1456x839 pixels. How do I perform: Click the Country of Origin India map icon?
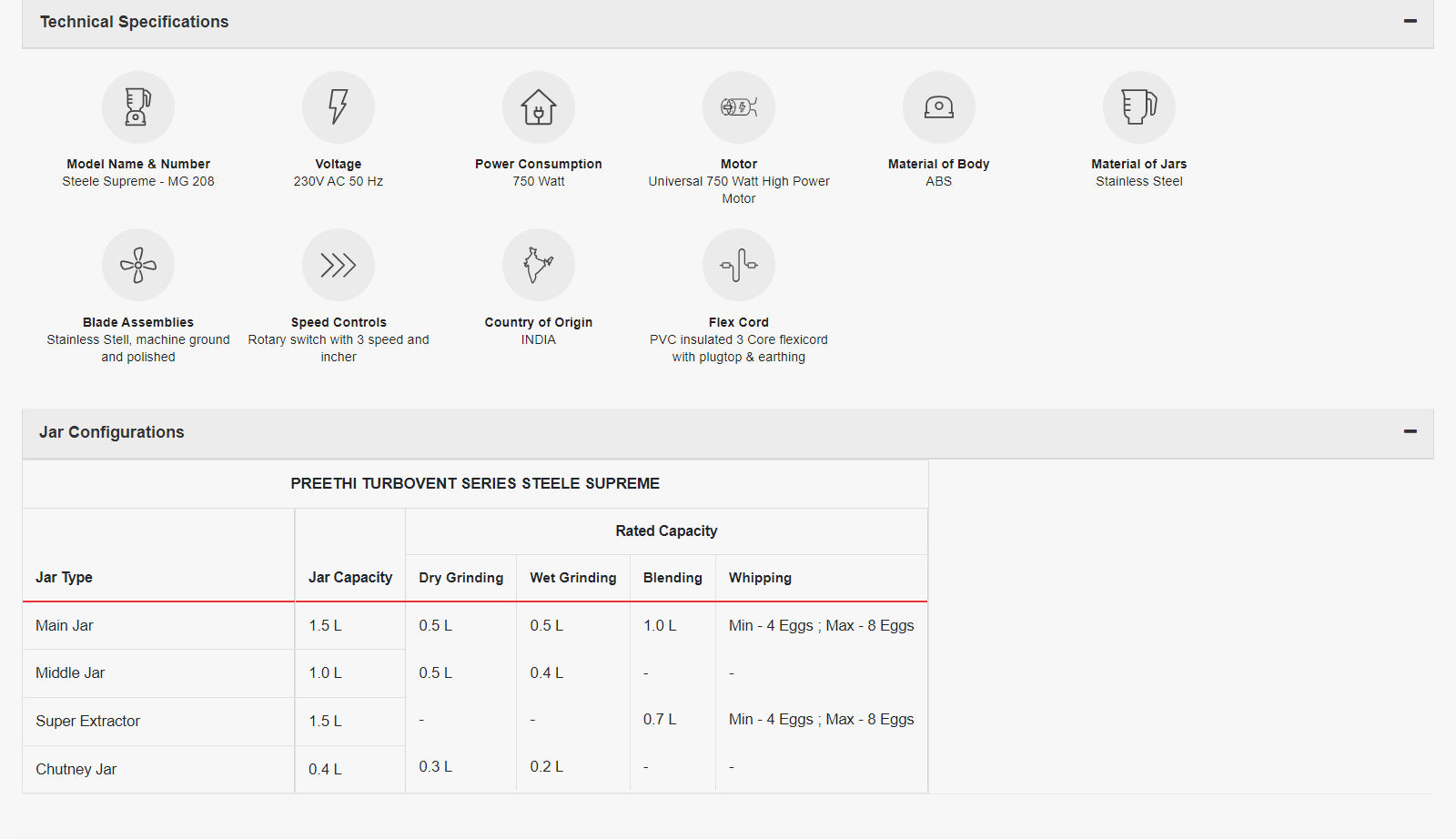[539, 265]
